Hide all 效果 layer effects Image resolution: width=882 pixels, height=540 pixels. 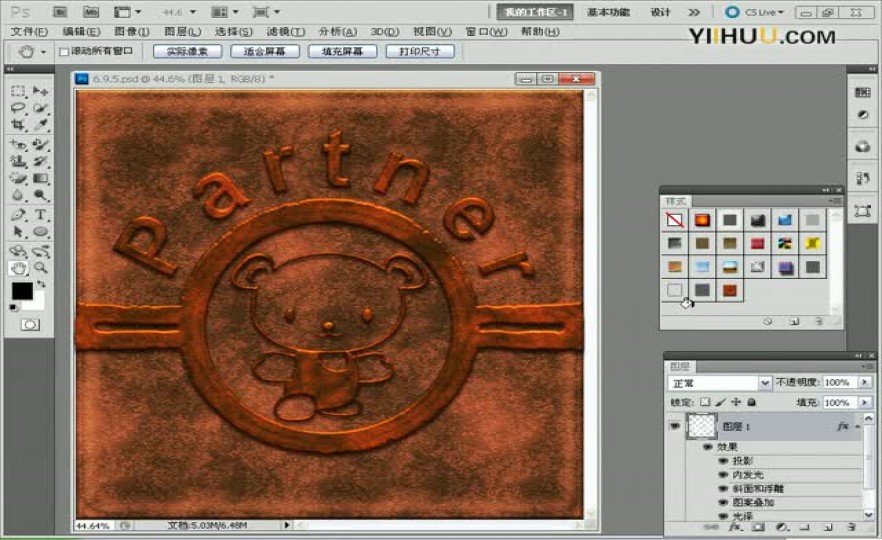tap(708, 447)
